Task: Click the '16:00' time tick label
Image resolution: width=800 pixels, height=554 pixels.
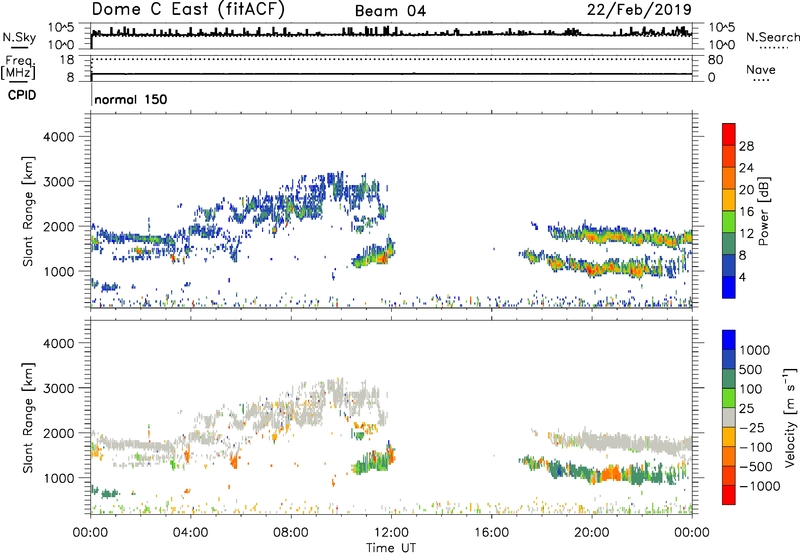Action: coord(491,533)
